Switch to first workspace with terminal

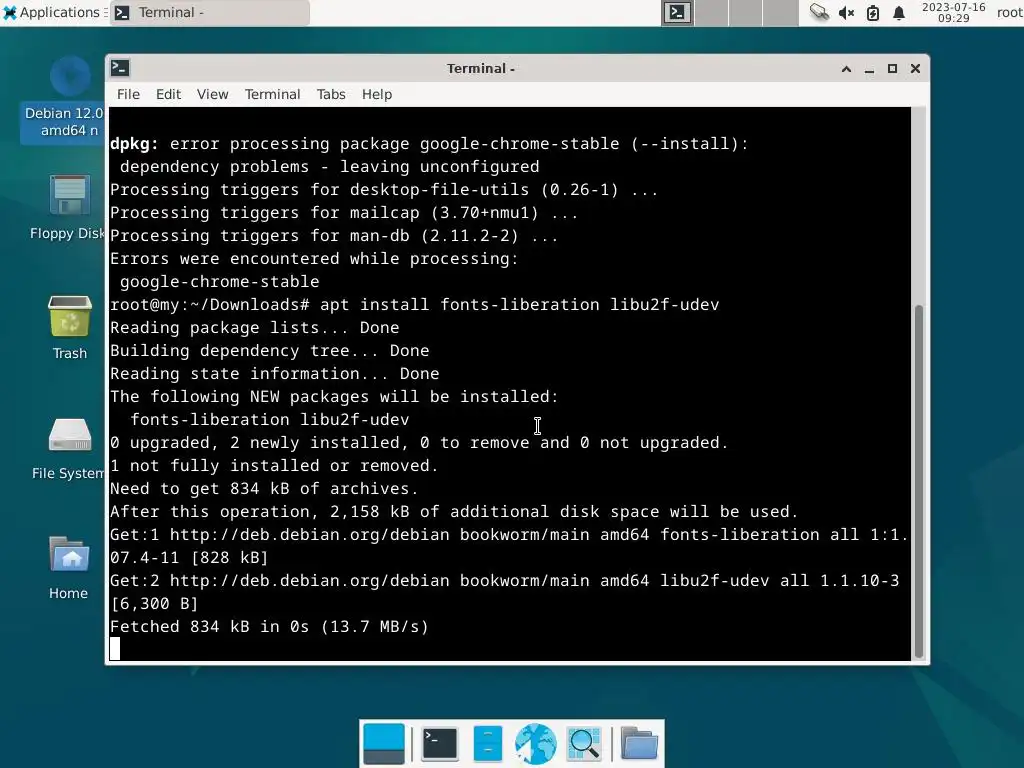tap(677, 12)
